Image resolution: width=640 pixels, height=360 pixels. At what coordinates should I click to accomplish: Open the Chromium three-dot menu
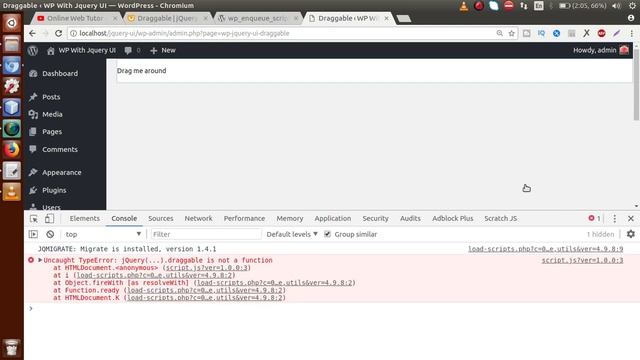tap(631, 33)
